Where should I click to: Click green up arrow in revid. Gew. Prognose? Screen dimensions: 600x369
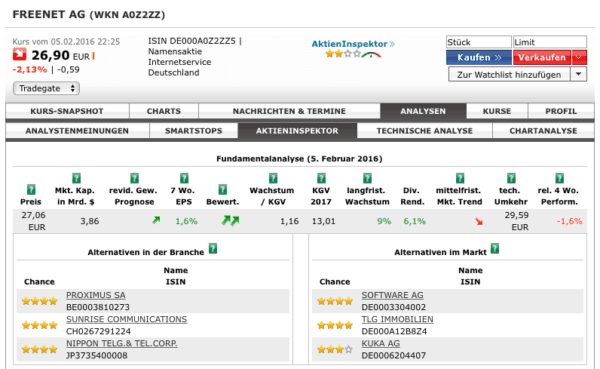156,220
